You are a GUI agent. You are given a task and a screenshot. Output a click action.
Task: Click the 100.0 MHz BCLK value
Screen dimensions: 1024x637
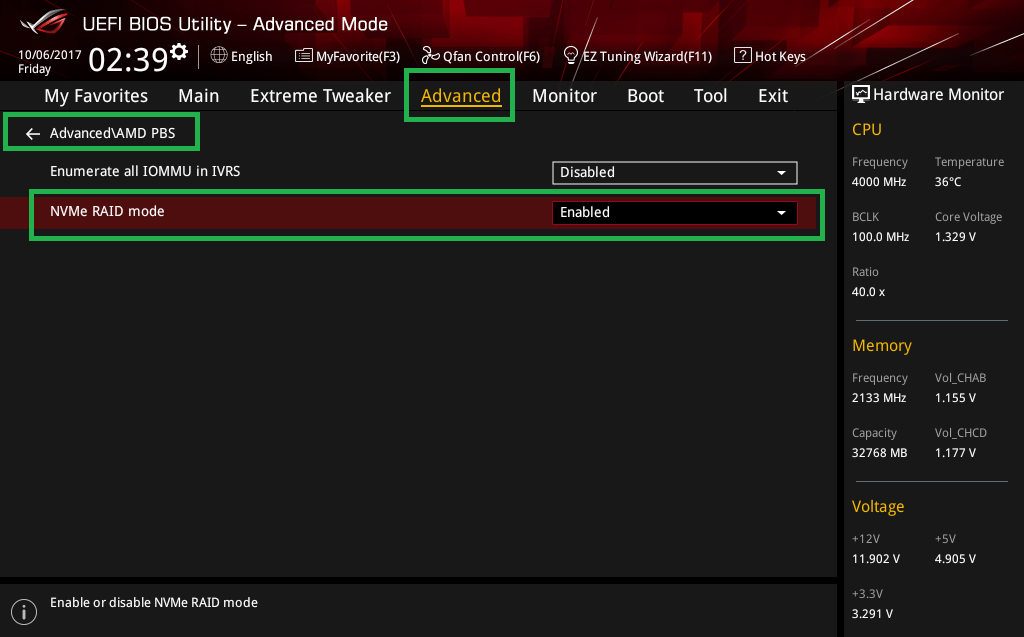880,237
